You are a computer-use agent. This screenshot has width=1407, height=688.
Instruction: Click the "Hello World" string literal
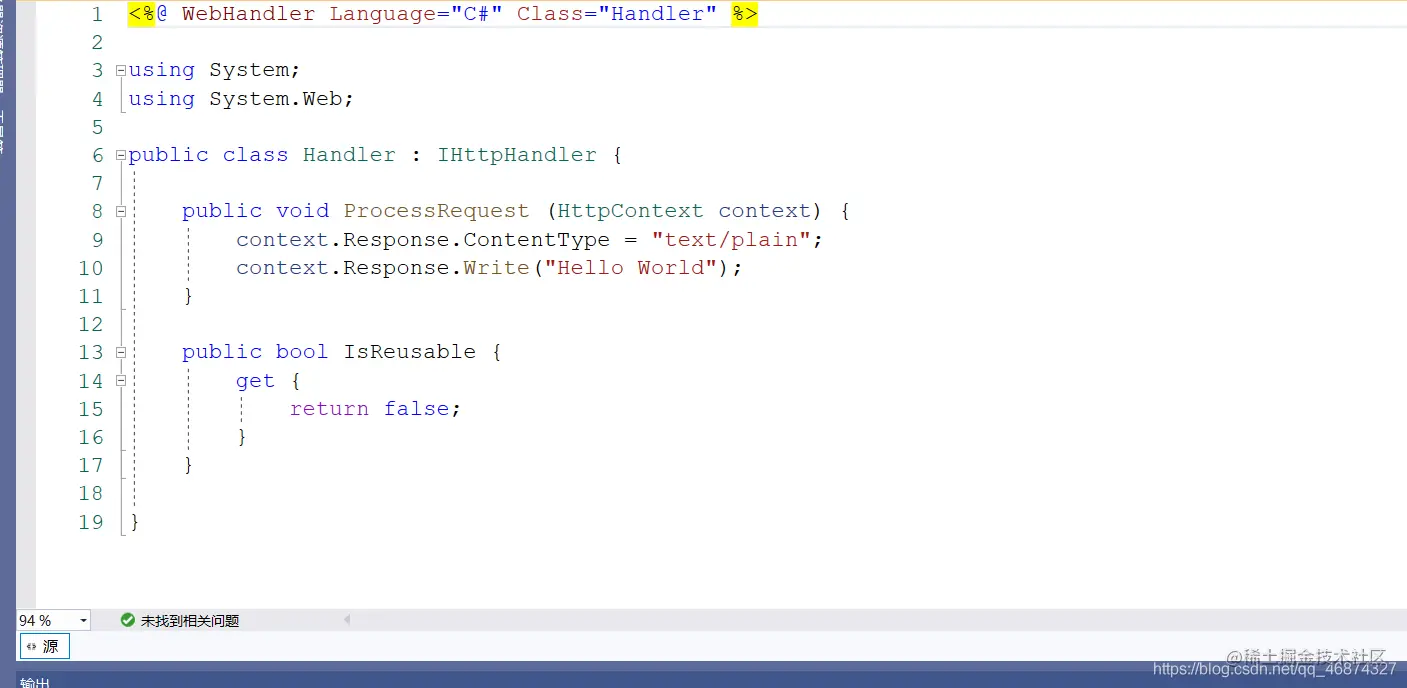coord(630,268)
